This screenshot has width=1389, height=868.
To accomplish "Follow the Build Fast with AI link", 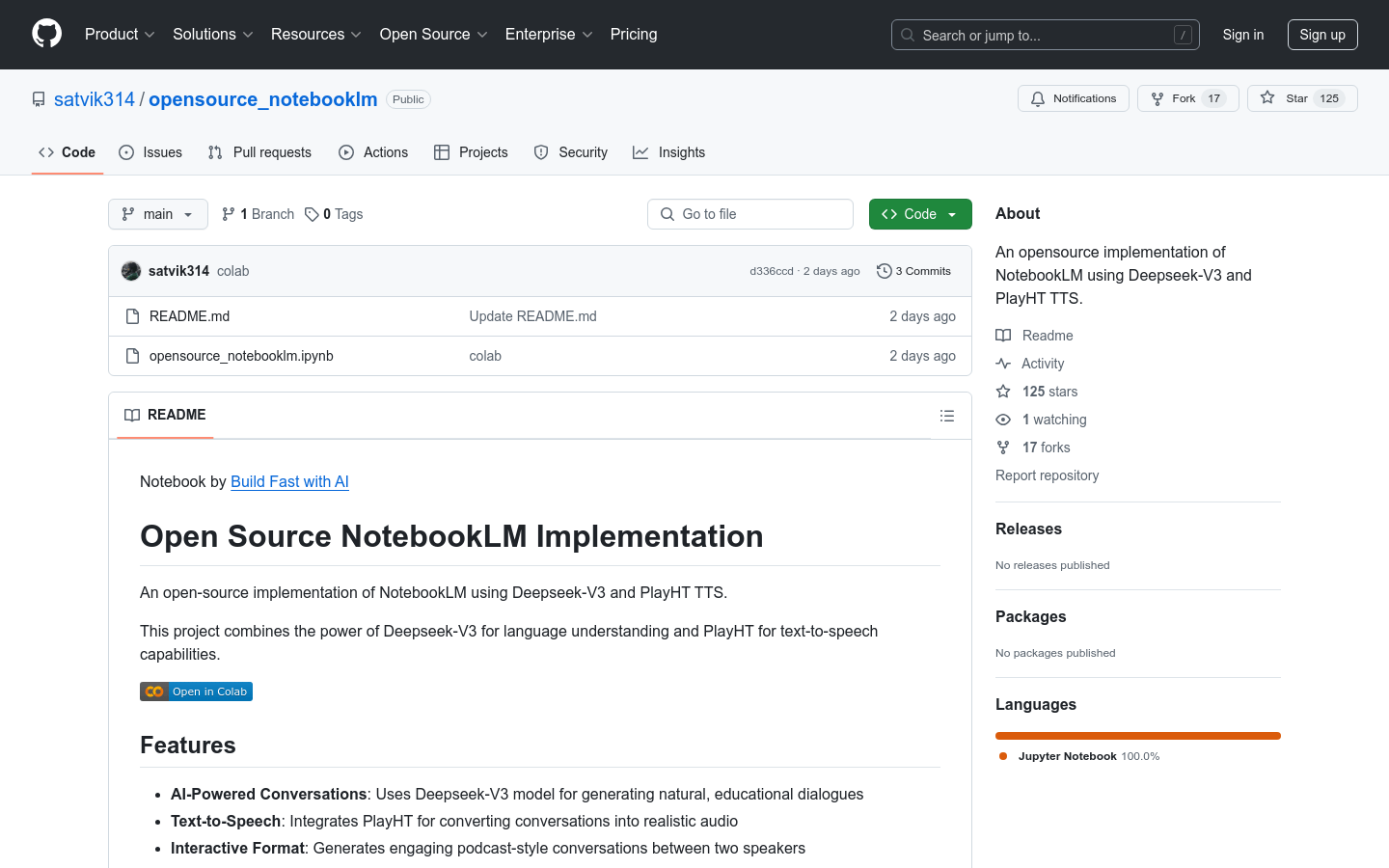I will 289,481.
